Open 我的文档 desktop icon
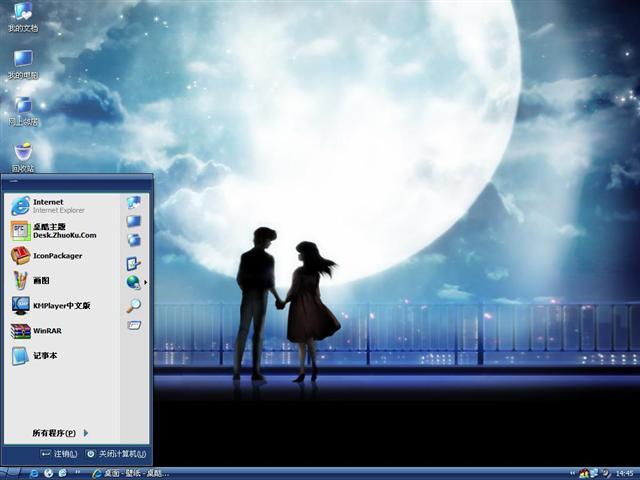This screenshot has width=640, height=480. pos(22,16)
